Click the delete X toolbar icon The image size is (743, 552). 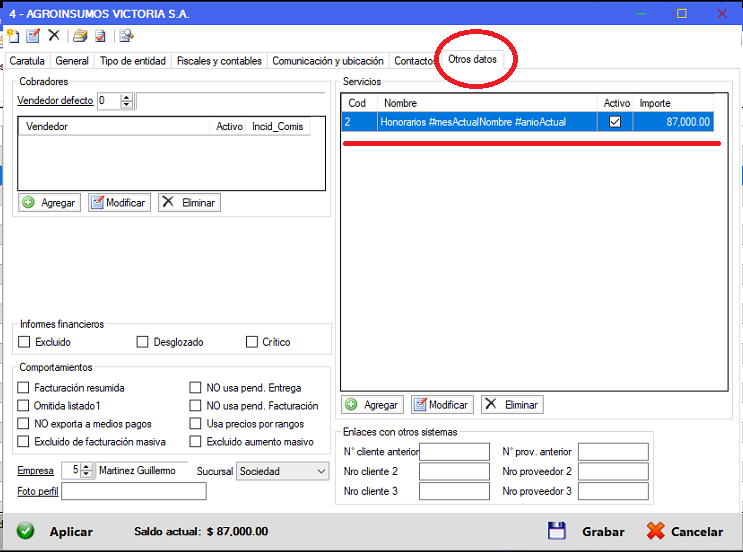pyautogui.click(x=54, y=36)
